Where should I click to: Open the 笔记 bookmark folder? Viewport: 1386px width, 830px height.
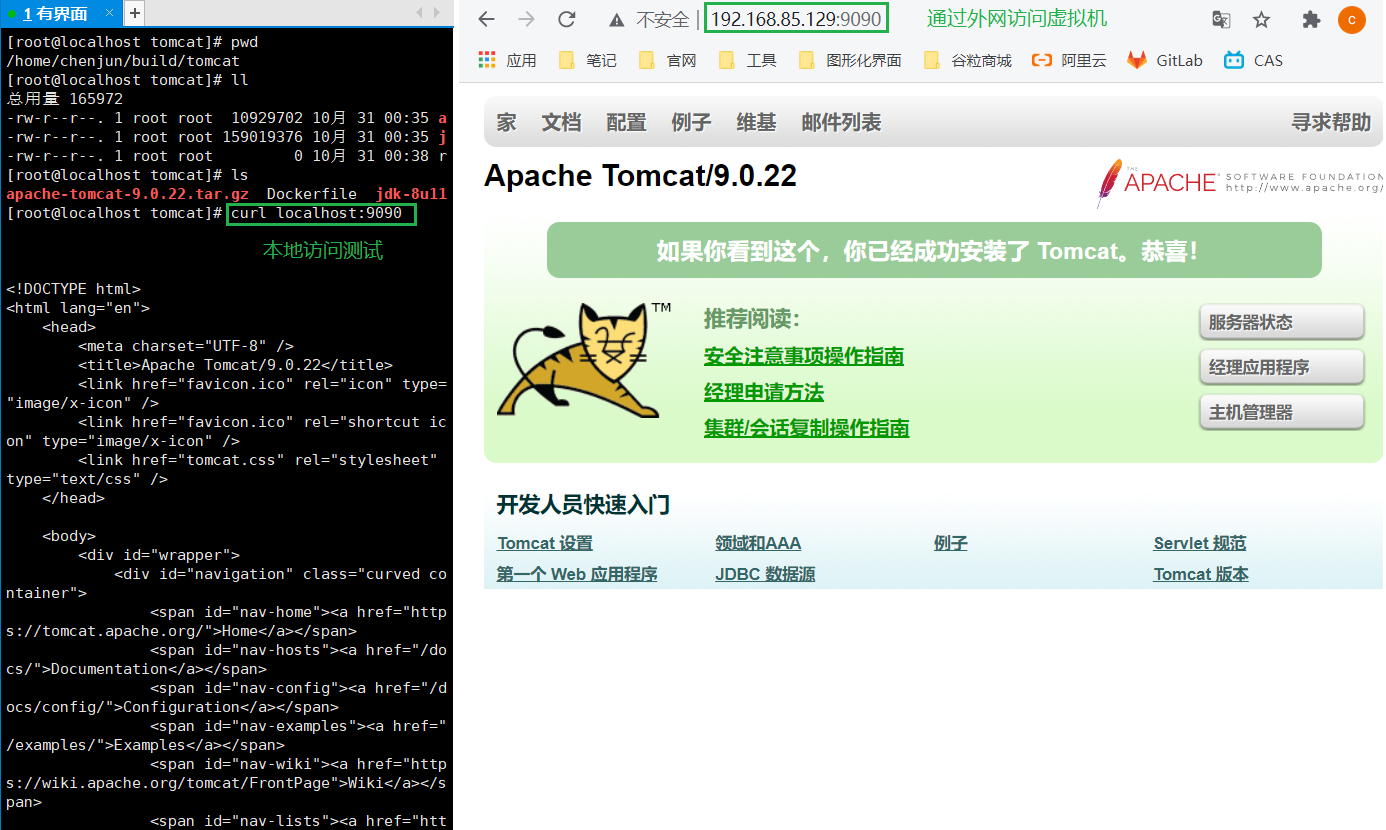coord(588,60)
